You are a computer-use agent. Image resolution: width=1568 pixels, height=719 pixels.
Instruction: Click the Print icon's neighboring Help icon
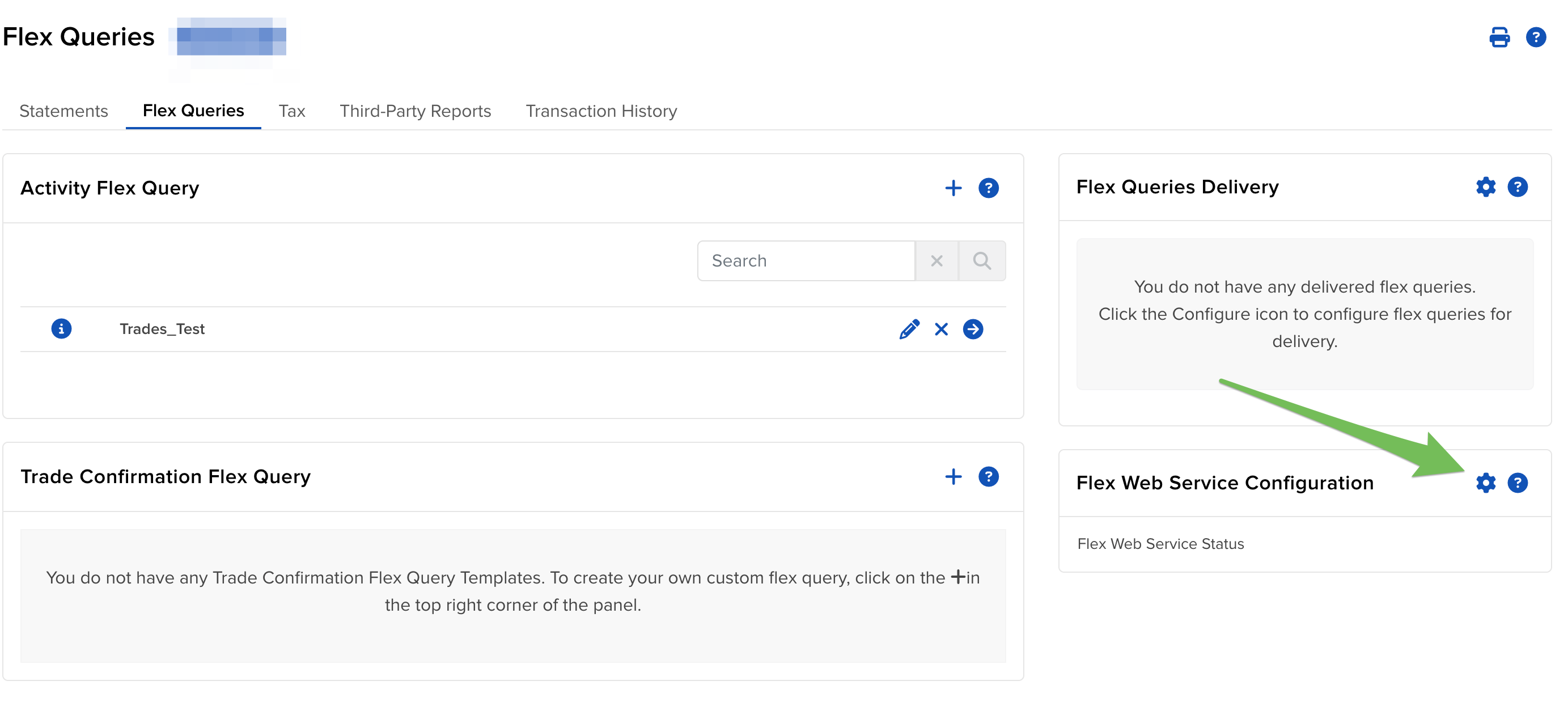click(1536, 37)
